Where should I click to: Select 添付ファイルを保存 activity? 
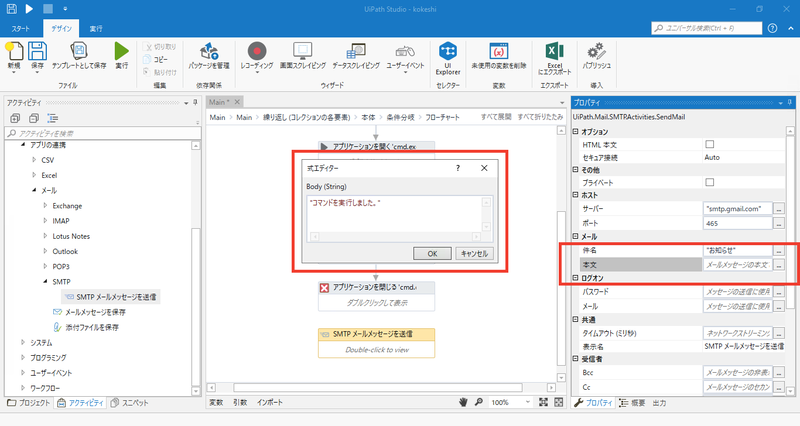86,327
